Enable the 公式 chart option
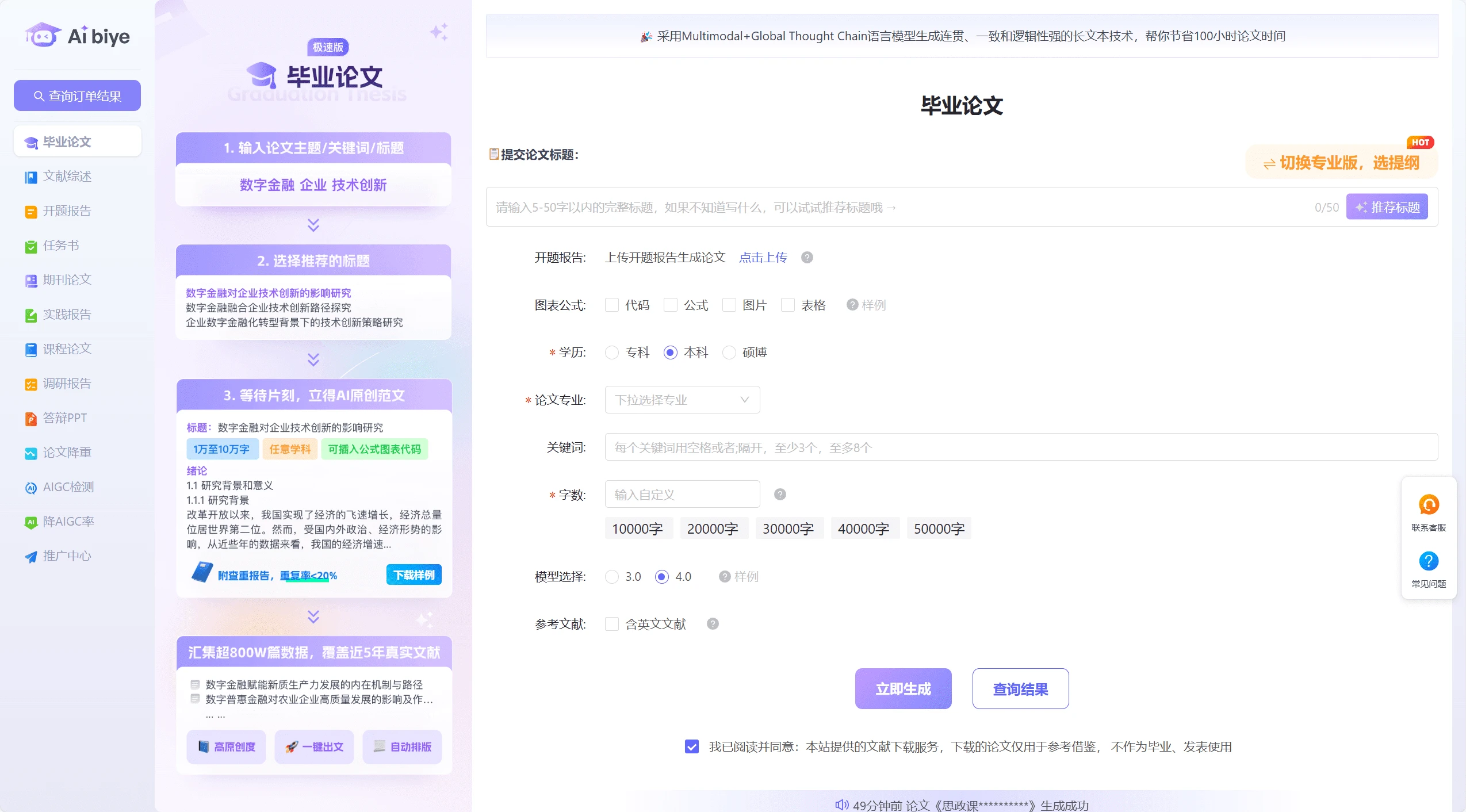The width and height of the screenshot is (1466, 812). (671, 305)
